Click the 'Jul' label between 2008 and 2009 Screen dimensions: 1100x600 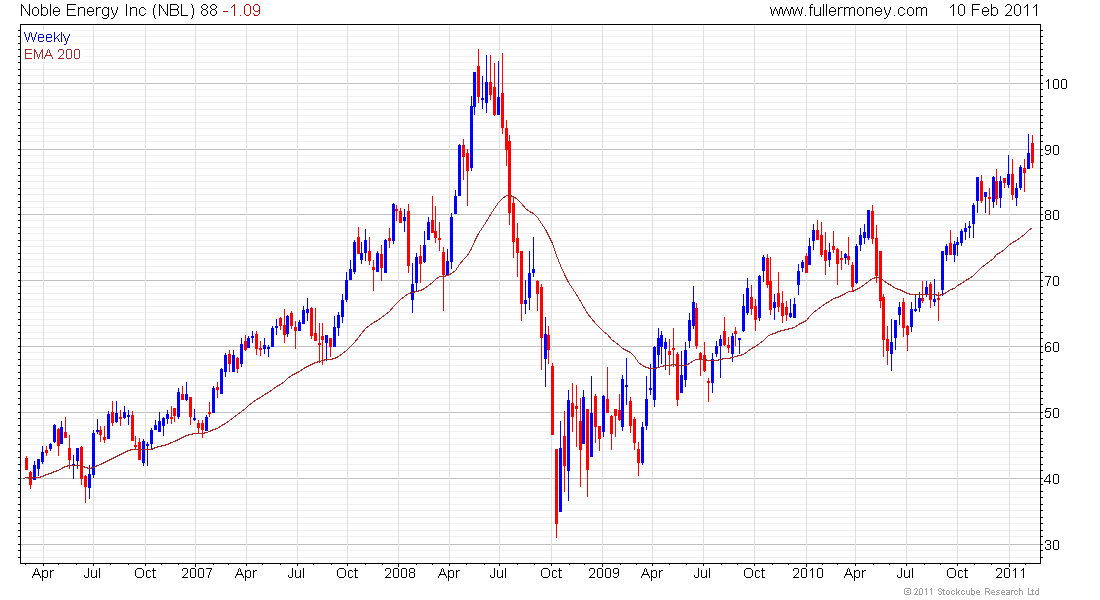(498, 573)
